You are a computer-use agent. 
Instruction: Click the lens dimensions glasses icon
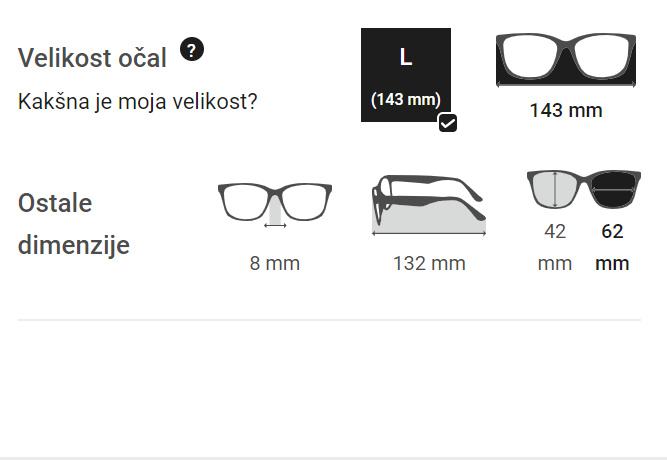(x=584, y=190)
